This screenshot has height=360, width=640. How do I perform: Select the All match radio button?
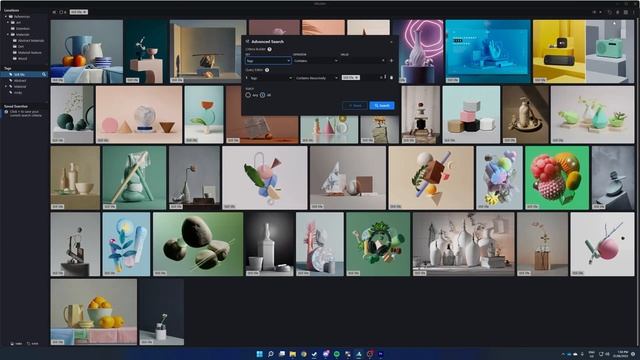click(x=262, y=95)
